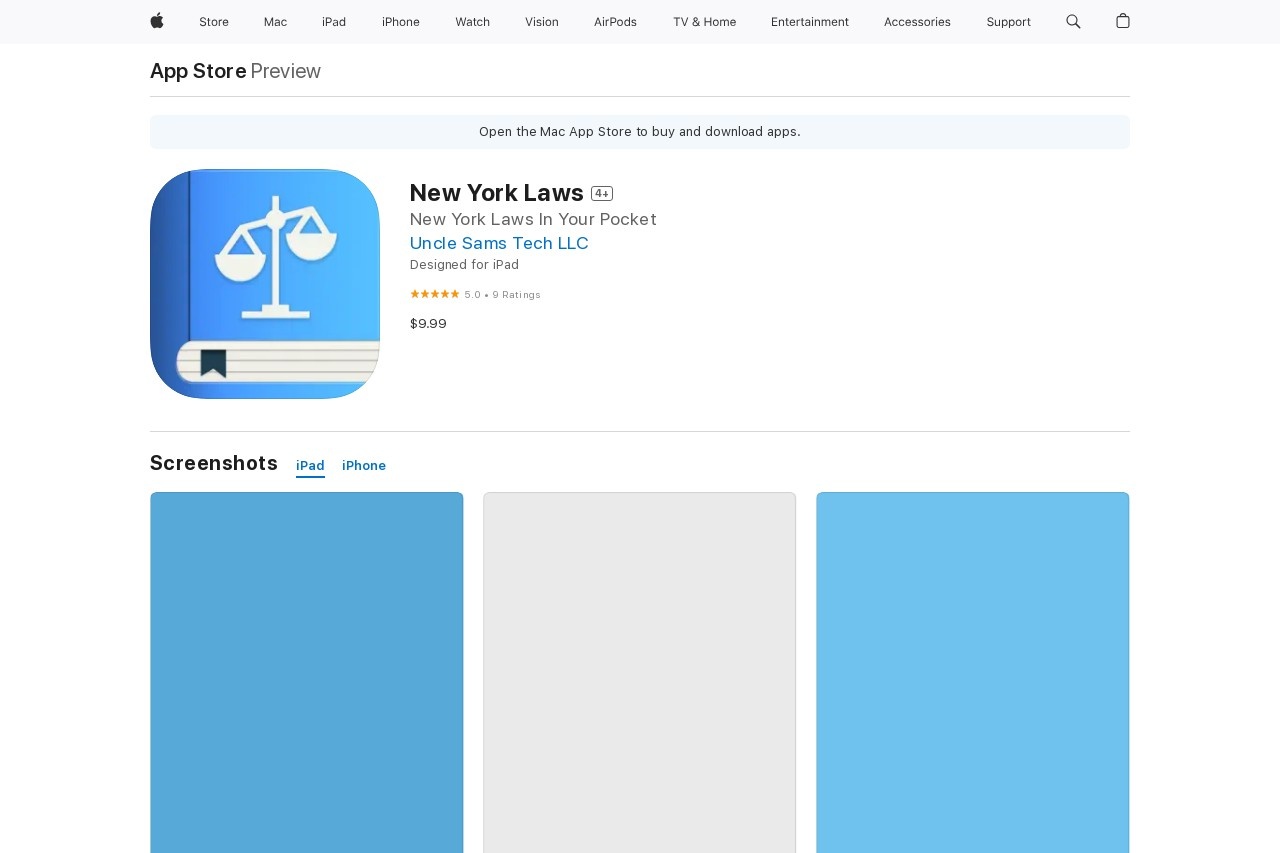Open the Support menu

pyautogui.click(x=1008, y=22)
